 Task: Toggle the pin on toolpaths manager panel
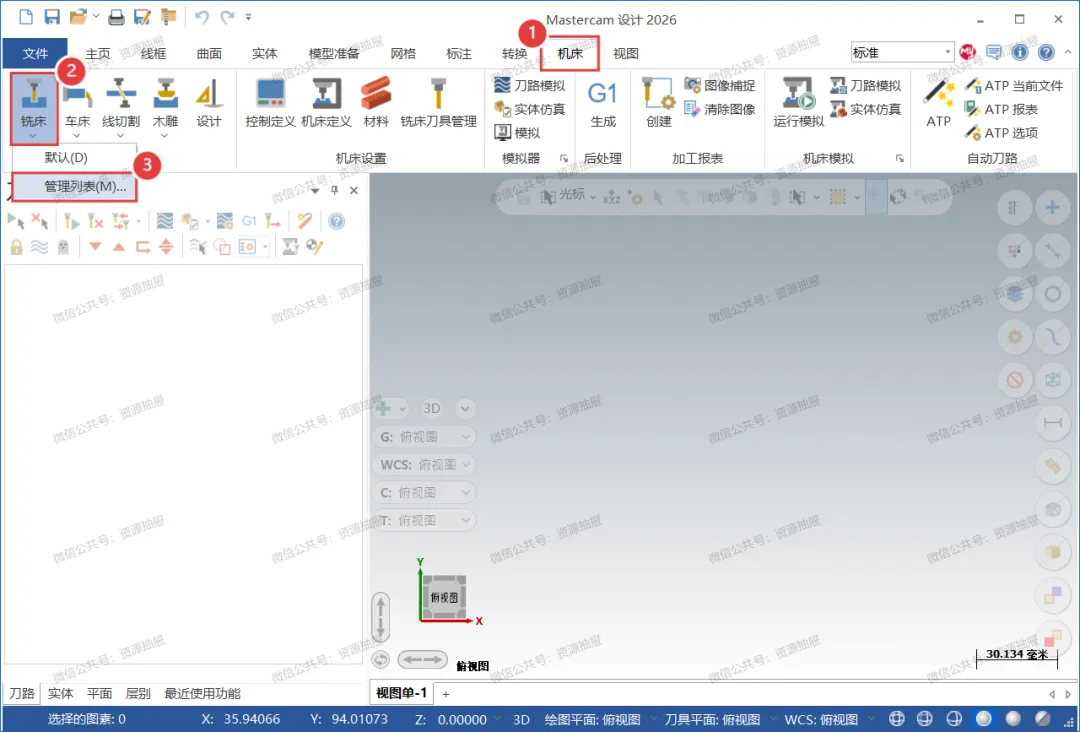pos(335,190)
